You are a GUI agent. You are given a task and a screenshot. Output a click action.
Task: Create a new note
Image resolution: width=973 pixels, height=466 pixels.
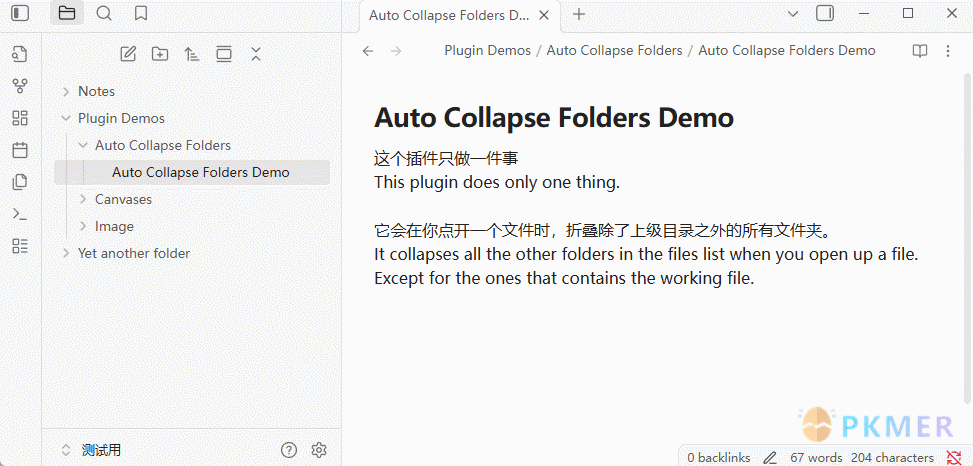tap(128, 54)
